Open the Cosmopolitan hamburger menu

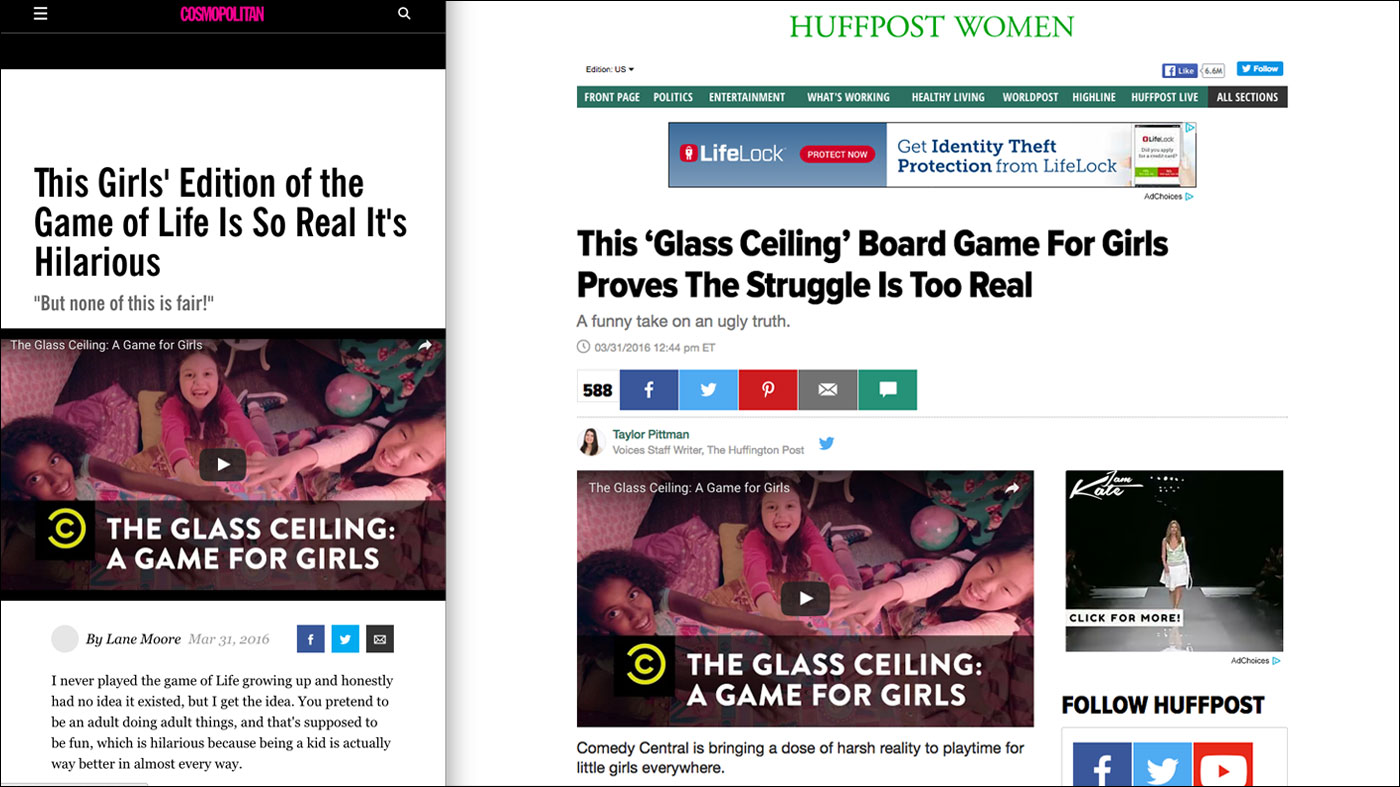tap(40, 14)
